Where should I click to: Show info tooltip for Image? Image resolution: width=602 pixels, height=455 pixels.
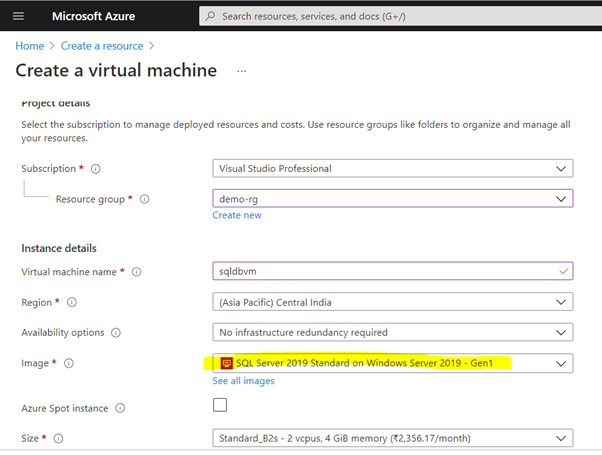tap(69, 363)
